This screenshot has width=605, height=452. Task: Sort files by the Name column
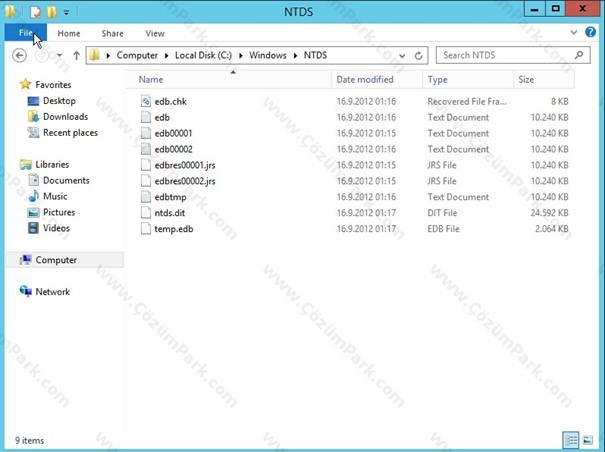(151, 80)
